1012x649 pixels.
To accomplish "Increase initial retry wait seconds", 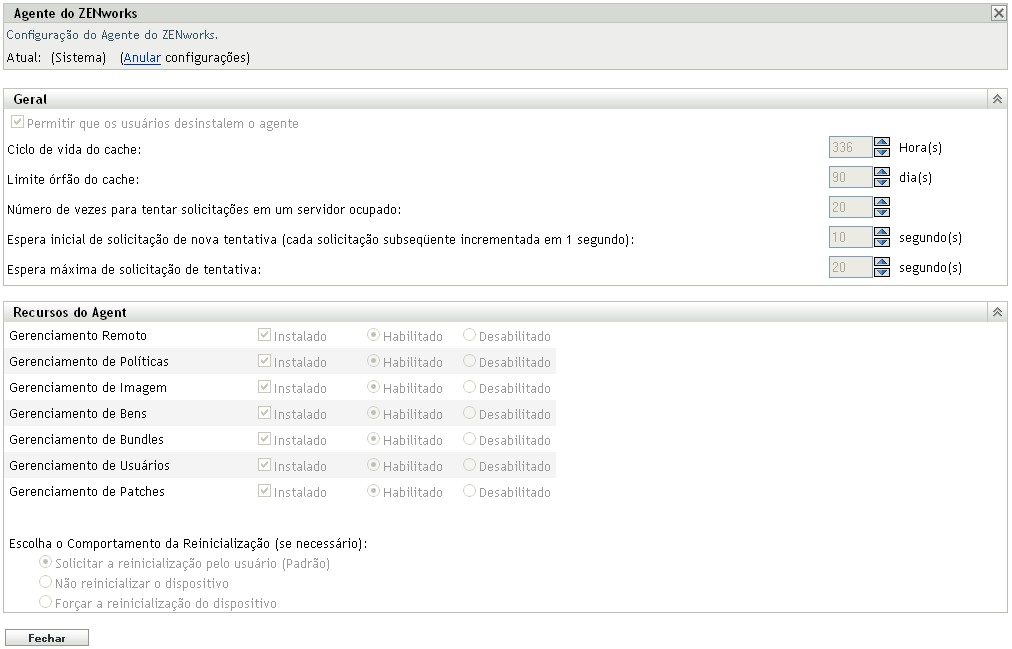I will coord(882,232).
